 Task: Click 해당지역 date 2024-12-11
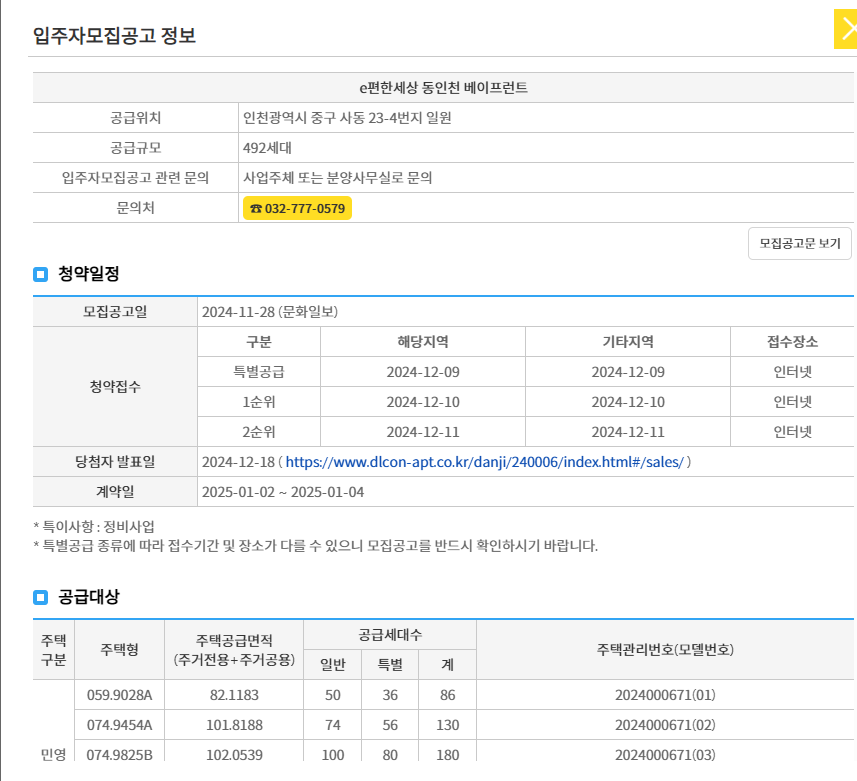coord(423,432)
